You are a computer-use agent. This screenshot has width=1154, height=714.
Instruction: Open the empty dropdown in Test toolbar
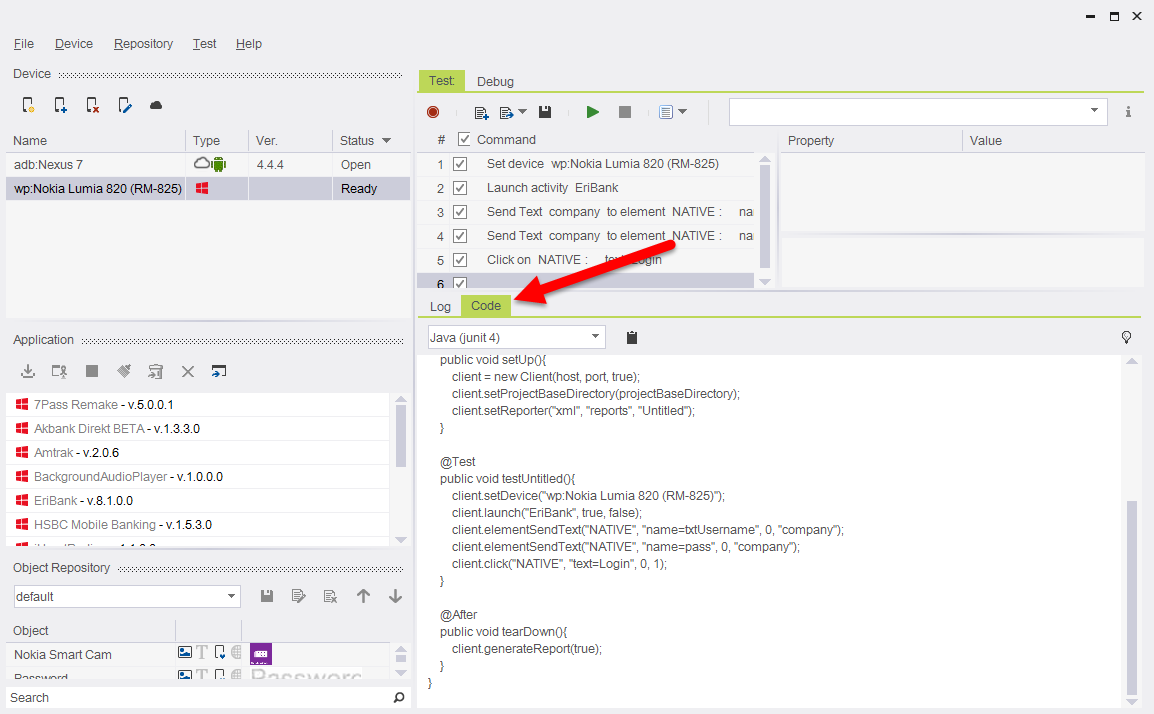[x=917, y=111]
